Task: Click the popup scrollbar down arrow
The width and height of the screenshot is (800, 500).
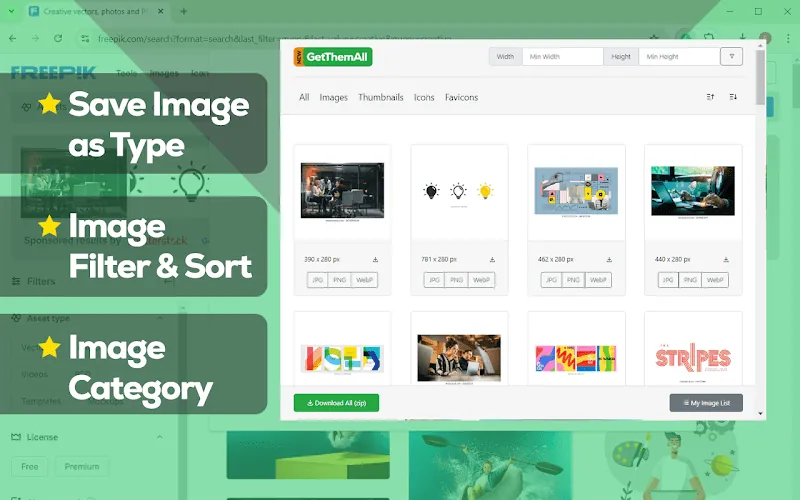Action: click(x=760, y=414)
